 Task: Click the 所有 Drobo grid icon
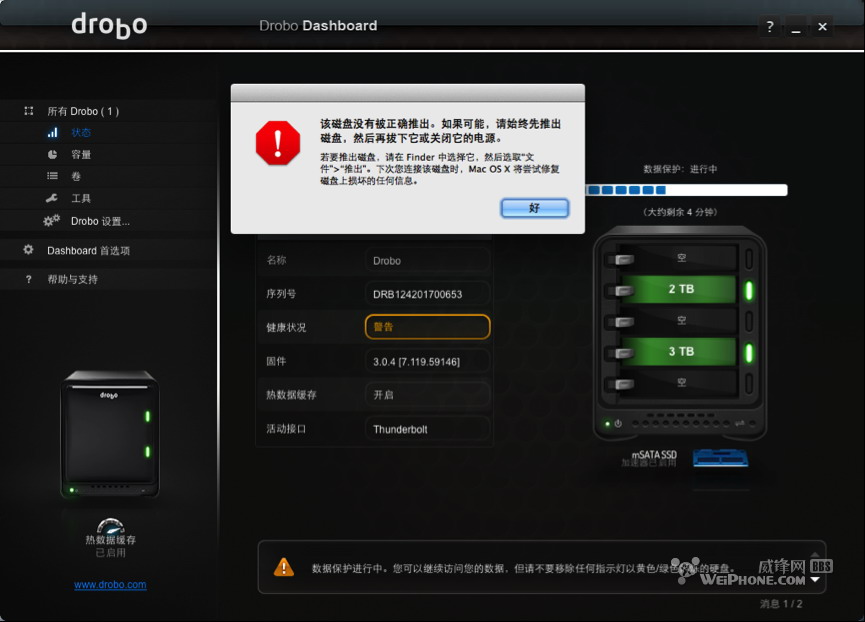click(x=29, y=111)
